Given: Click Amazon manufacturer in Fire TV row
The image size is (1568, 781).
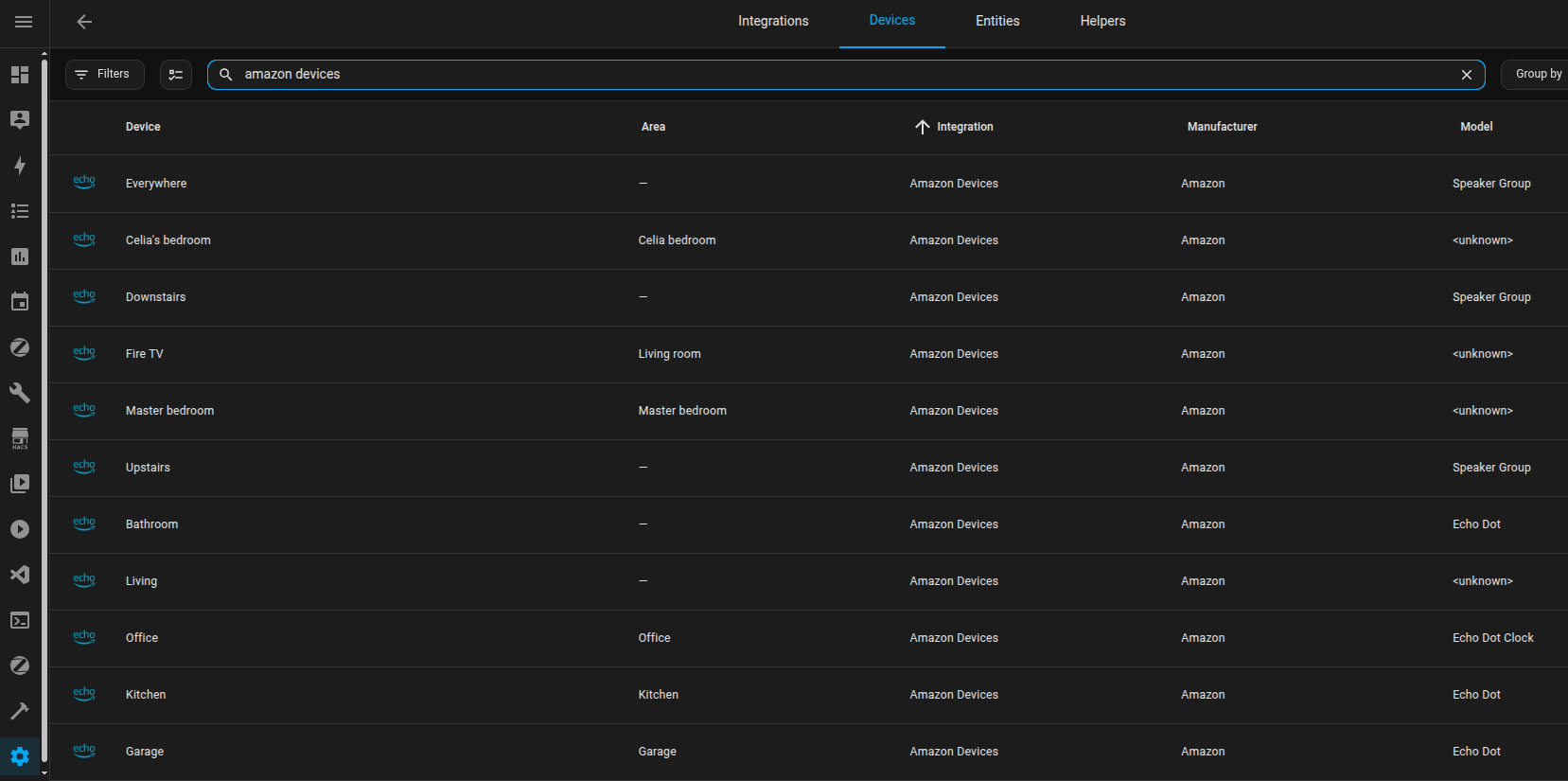Looking at the screenshot, I should coord(1203,354).
